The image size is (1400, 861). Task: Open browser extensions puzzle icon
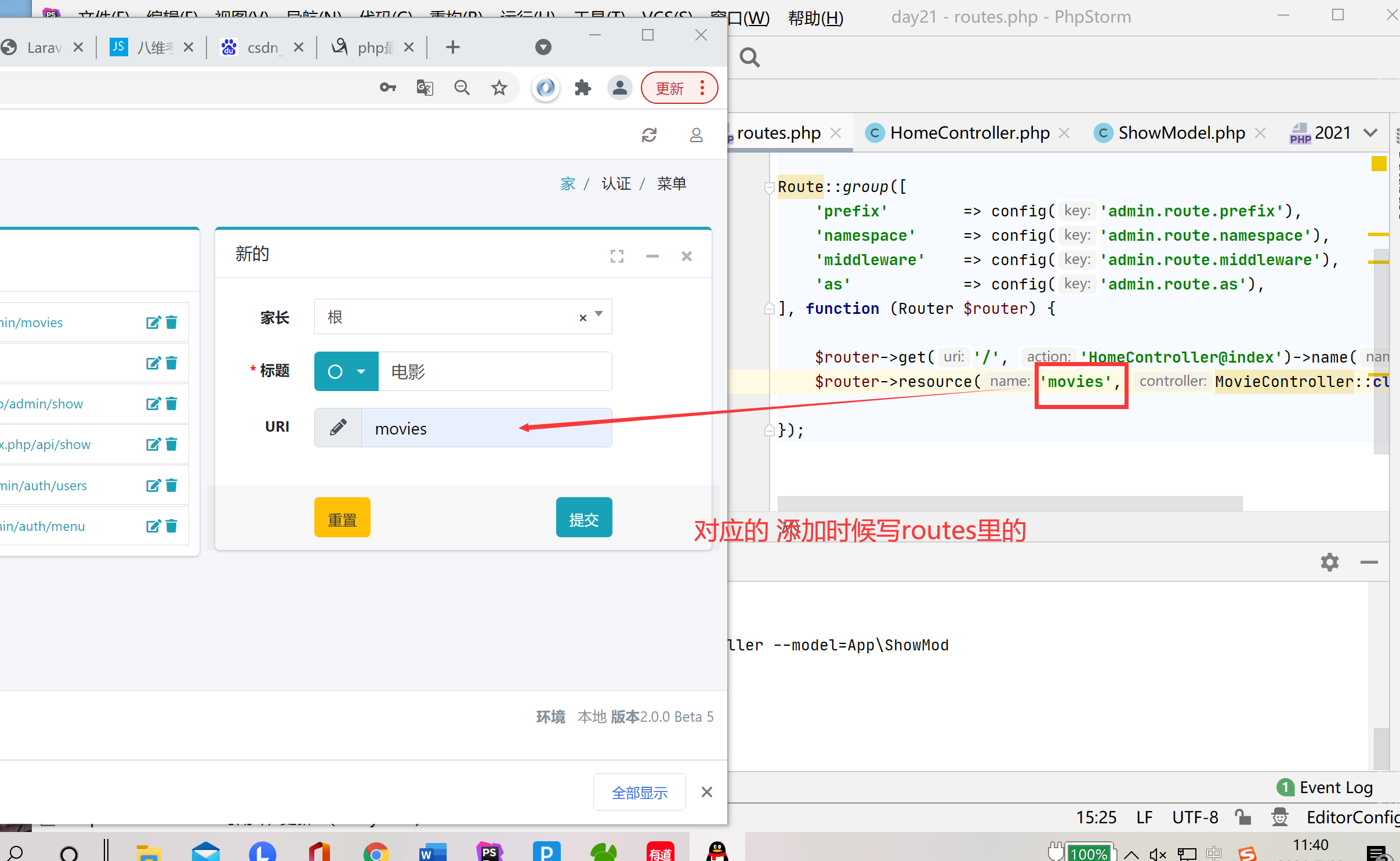coord(582,88)
